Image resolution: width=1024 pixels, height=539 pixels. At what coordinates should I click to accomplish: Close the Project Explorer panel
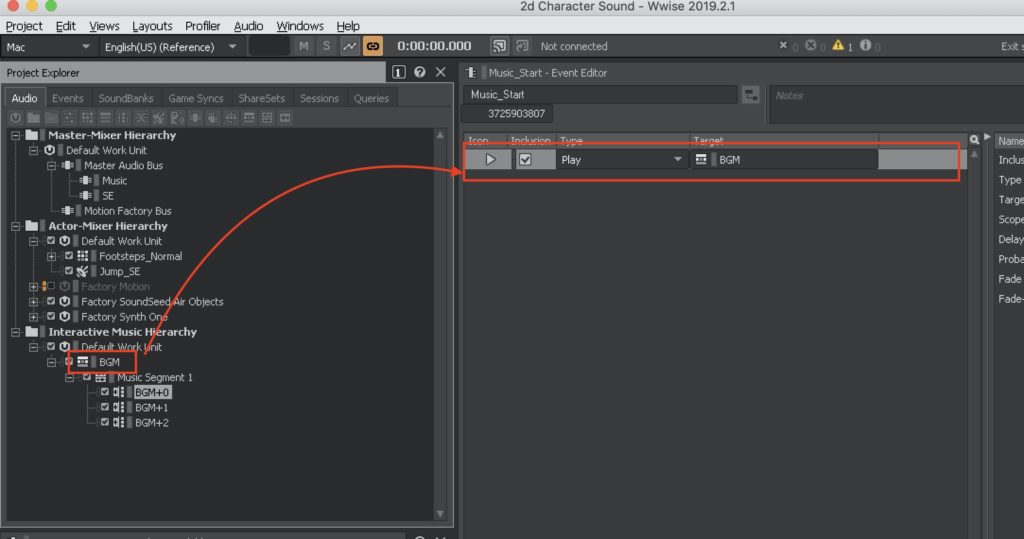(441, 72)
